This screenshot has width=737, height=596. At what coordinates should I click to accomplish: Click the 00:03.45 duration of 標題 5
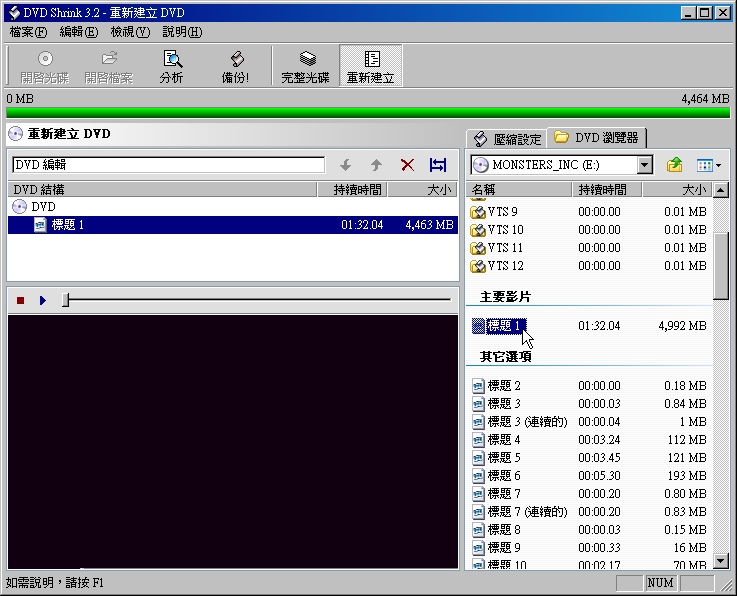599,458
